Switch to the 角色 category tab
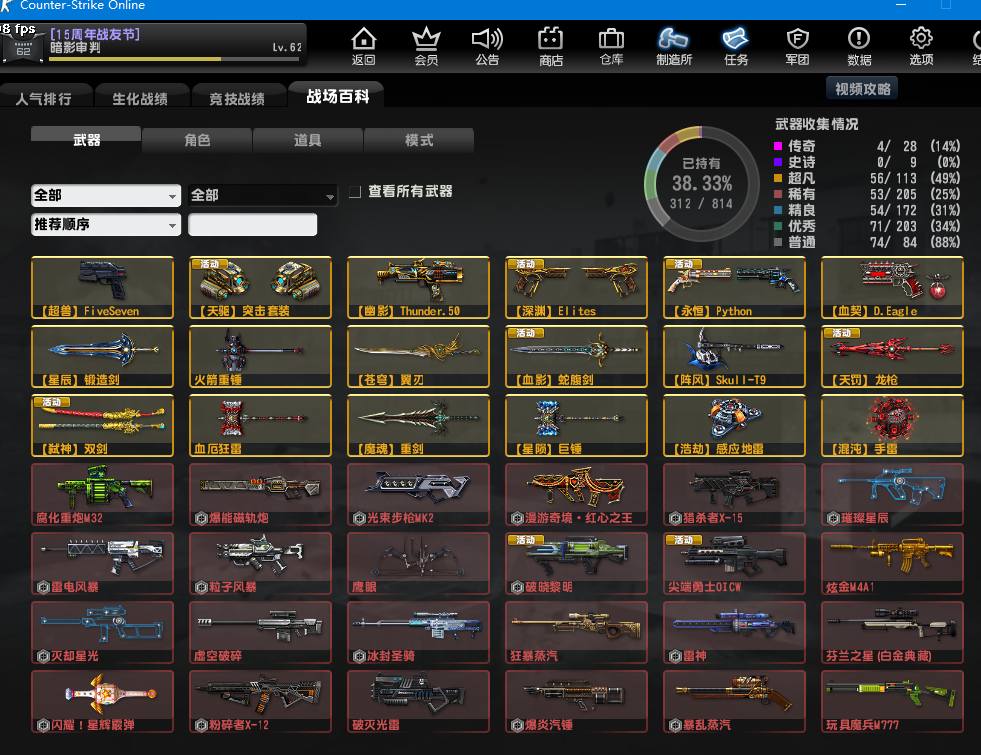Viewport: 981px width, 755px height. pyautogui.click(x=197, y=139)
